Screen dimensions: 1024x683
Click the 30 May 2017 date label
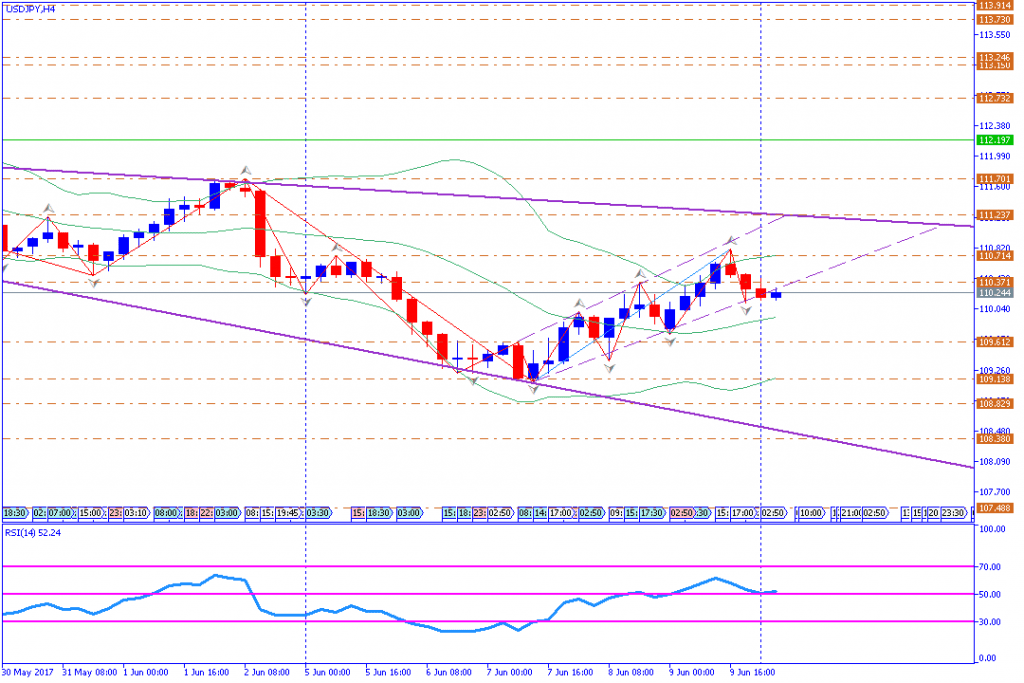tap(27, 672)
